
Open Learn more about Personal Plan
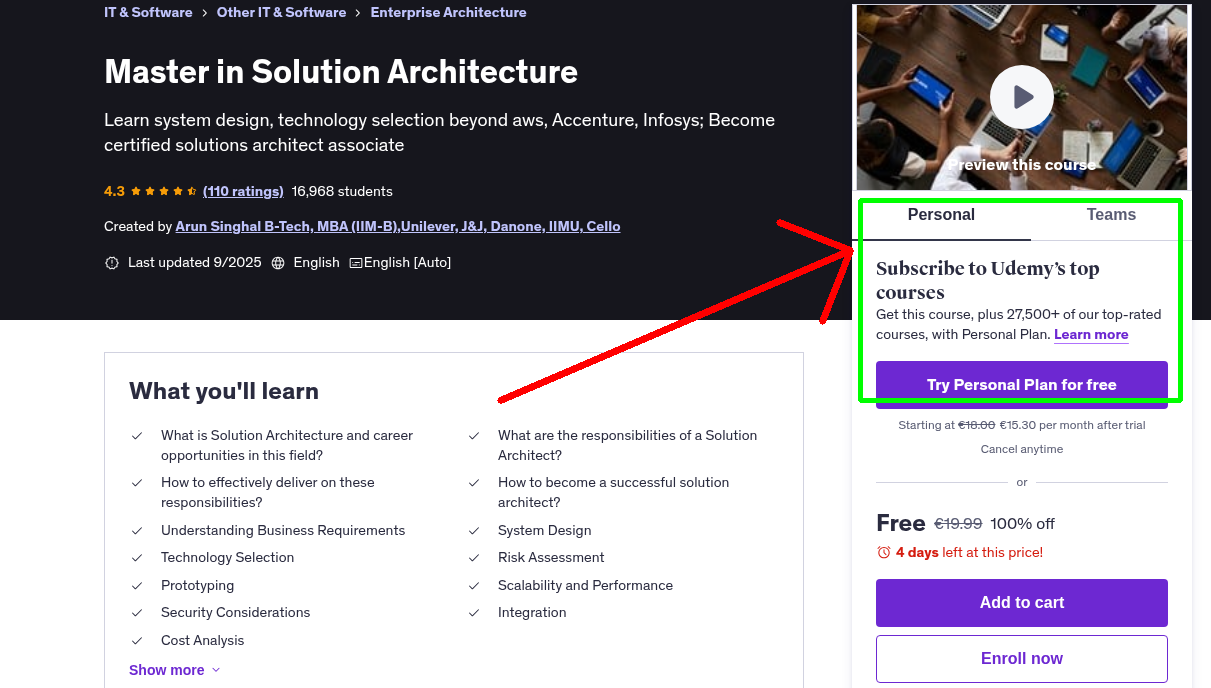(1091, 335)
